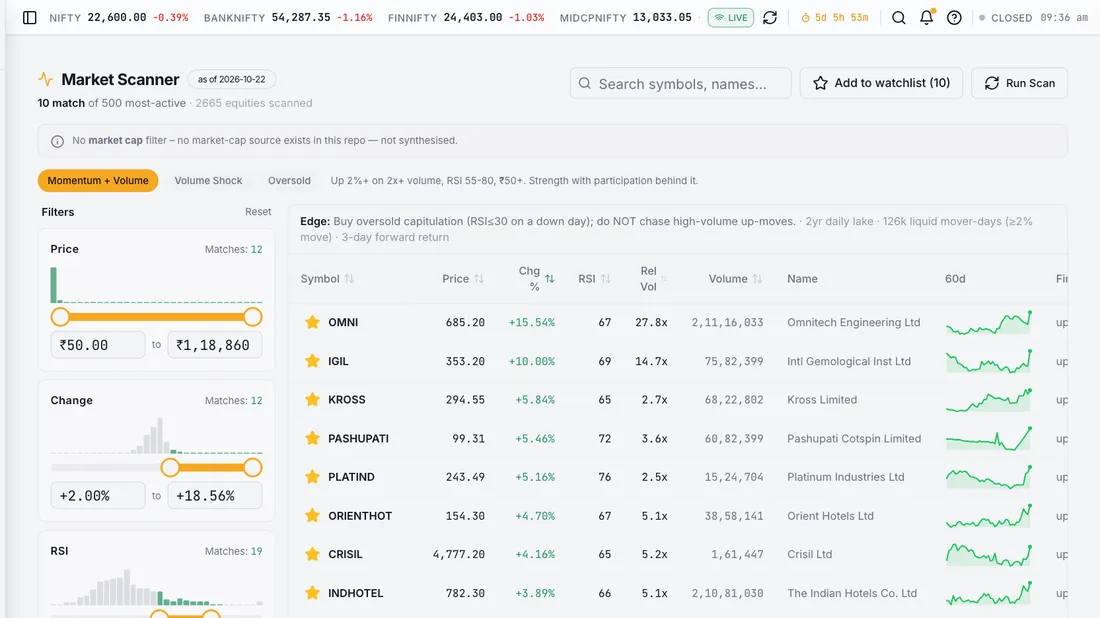Click the refresh icon beside LIVE
The height and width of the screenshot is (618, 1100).
(x=770, y=18)
